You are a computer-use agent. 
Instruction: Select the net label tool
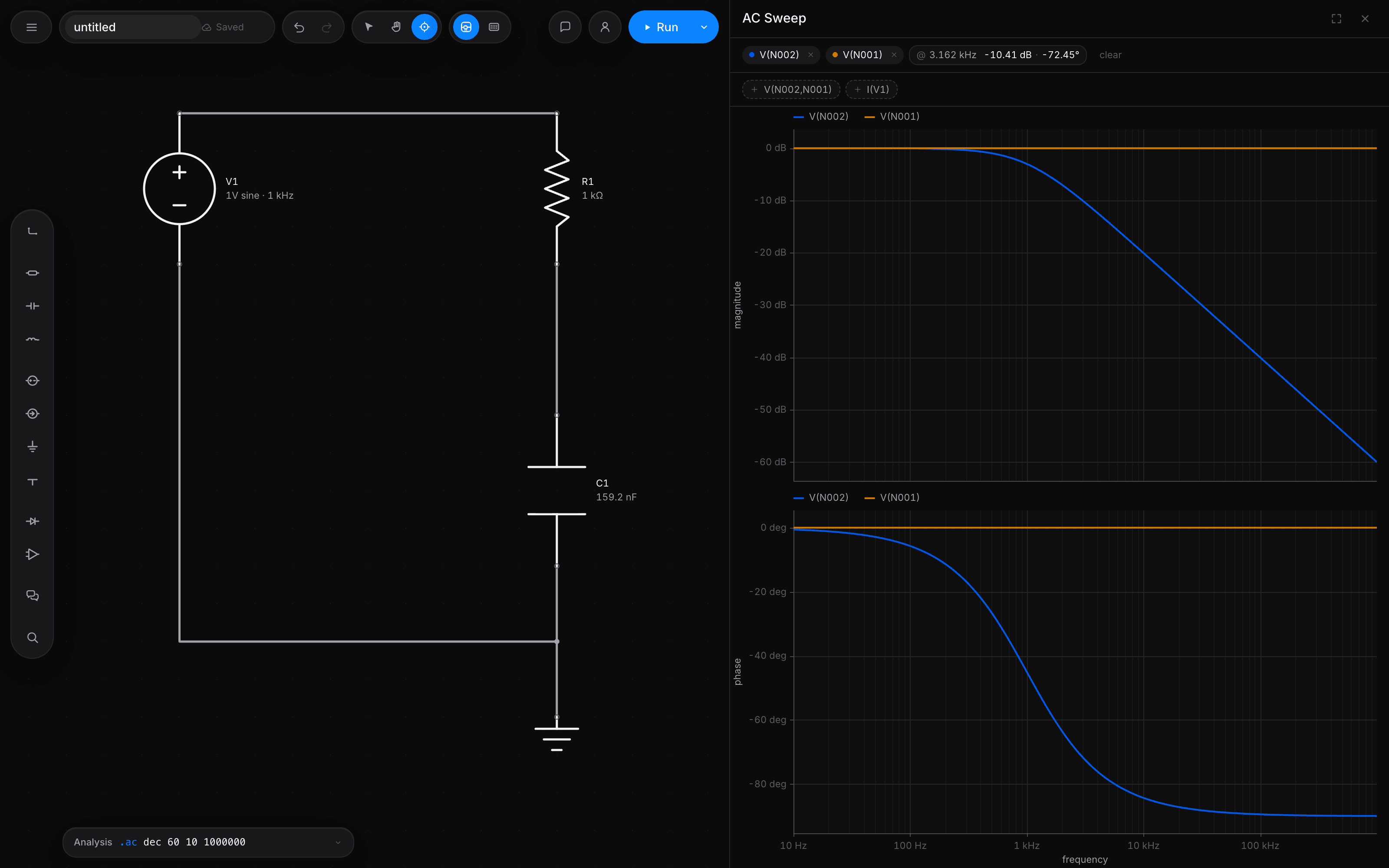[32, 481]
